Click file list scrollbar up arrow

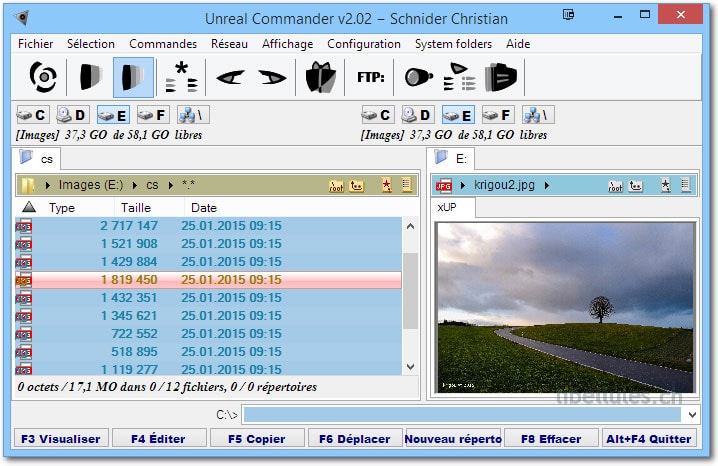(410, 226)
